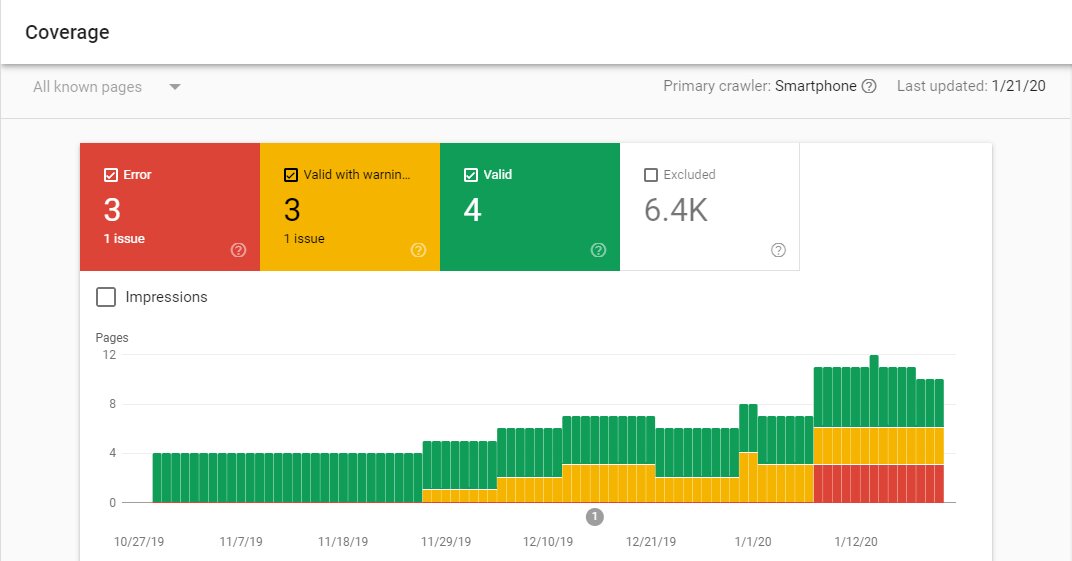The image size is (1072, 561).
Task: Click the arrow beside All known pages
Action: tap(175, 87)
